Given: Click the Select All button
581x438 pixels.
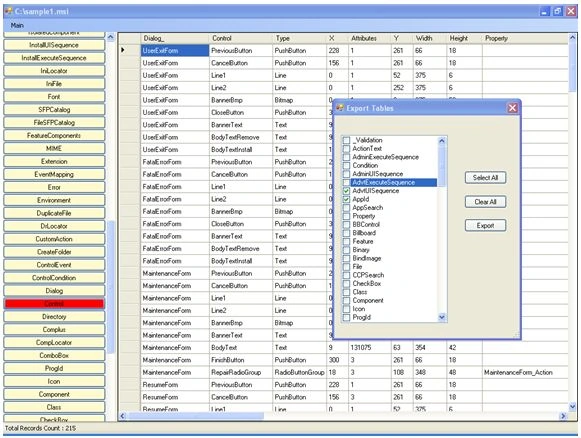Looking at the screenshot, I should click(485, 178).
